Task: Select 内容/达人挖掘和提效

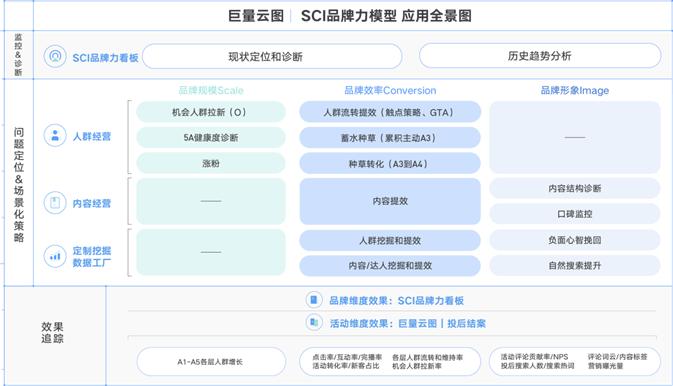Action: (390, 266)
